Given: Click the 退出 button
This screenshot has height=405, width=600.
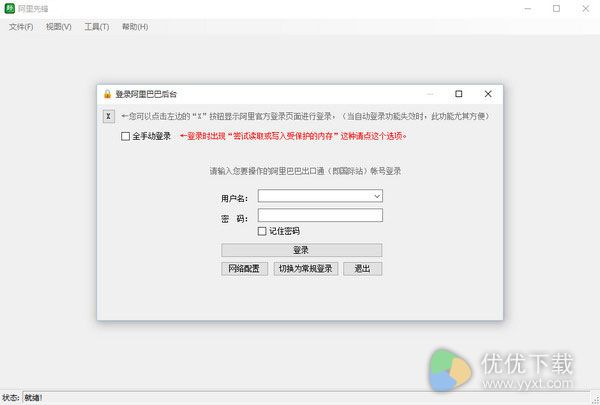Looking at the screenshot, I should click(x=362, y=269).
